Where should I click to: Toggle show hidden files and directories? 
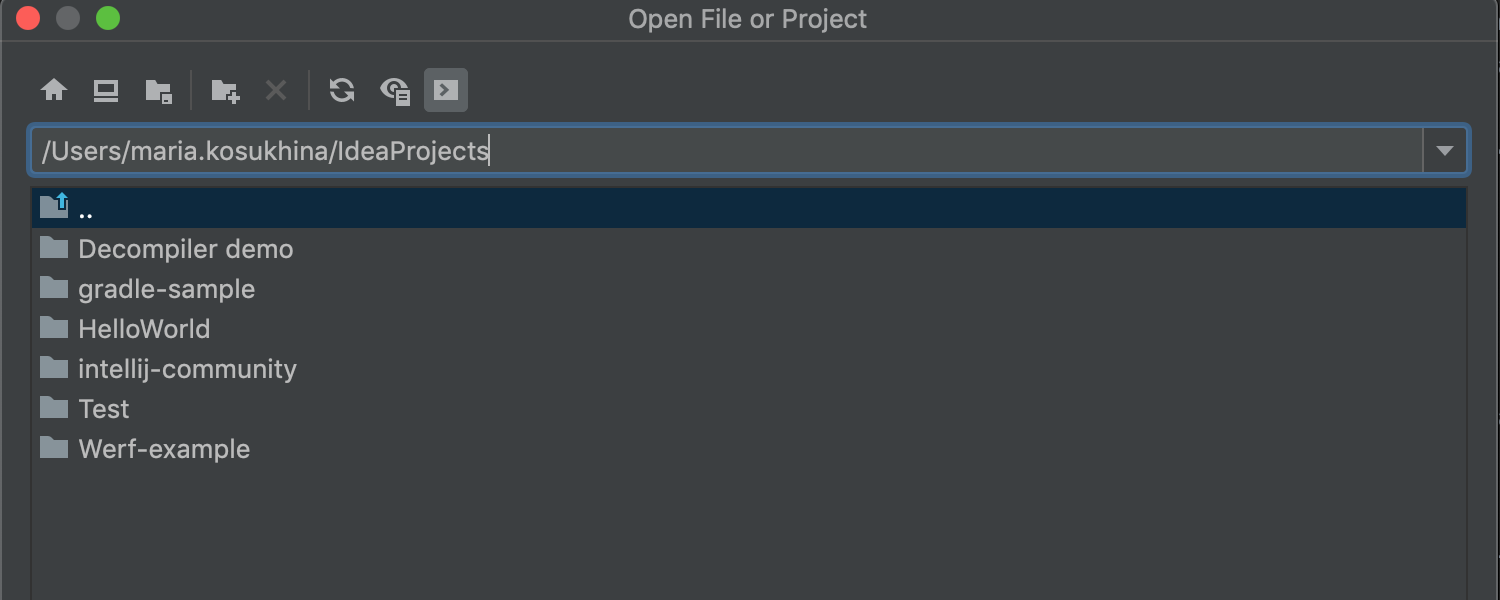point(395,91)
